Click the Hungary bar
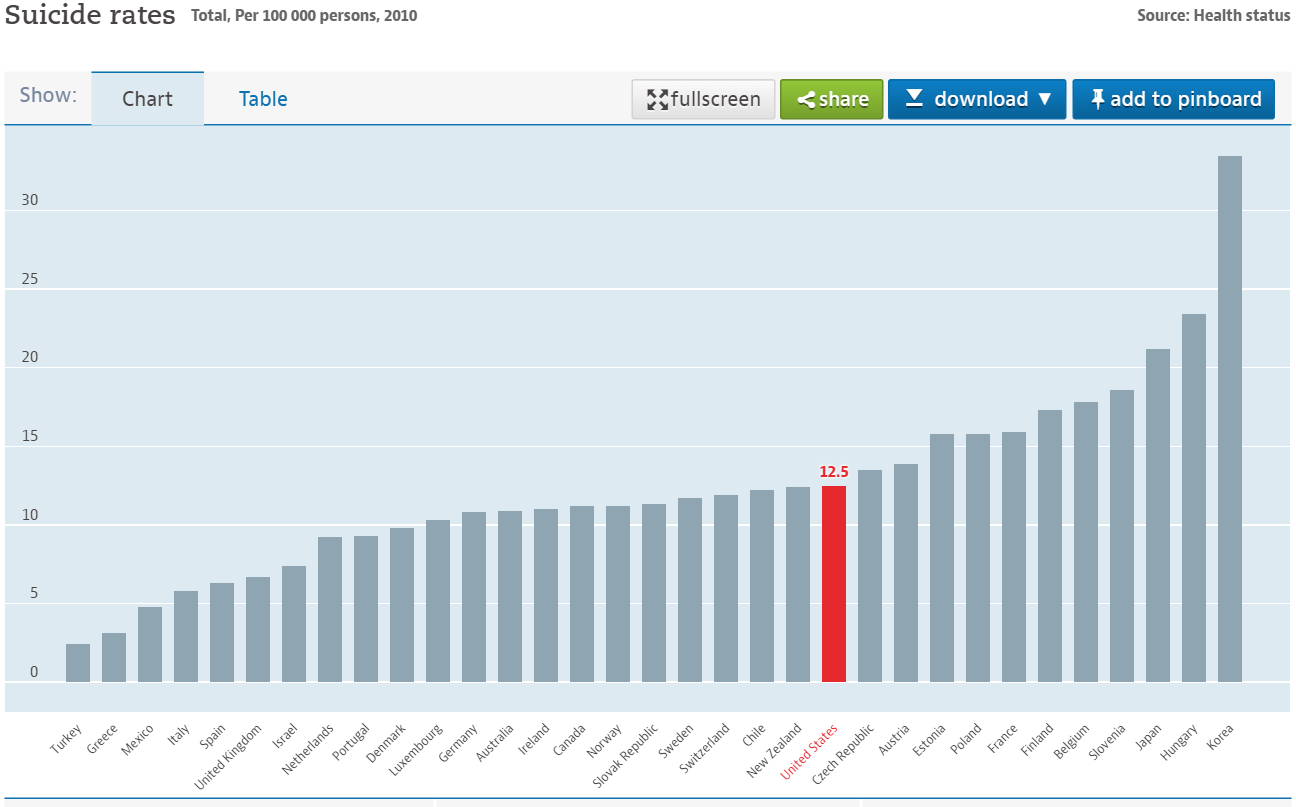This screenshot has width=1296, height=807. tap(1194, 498)
